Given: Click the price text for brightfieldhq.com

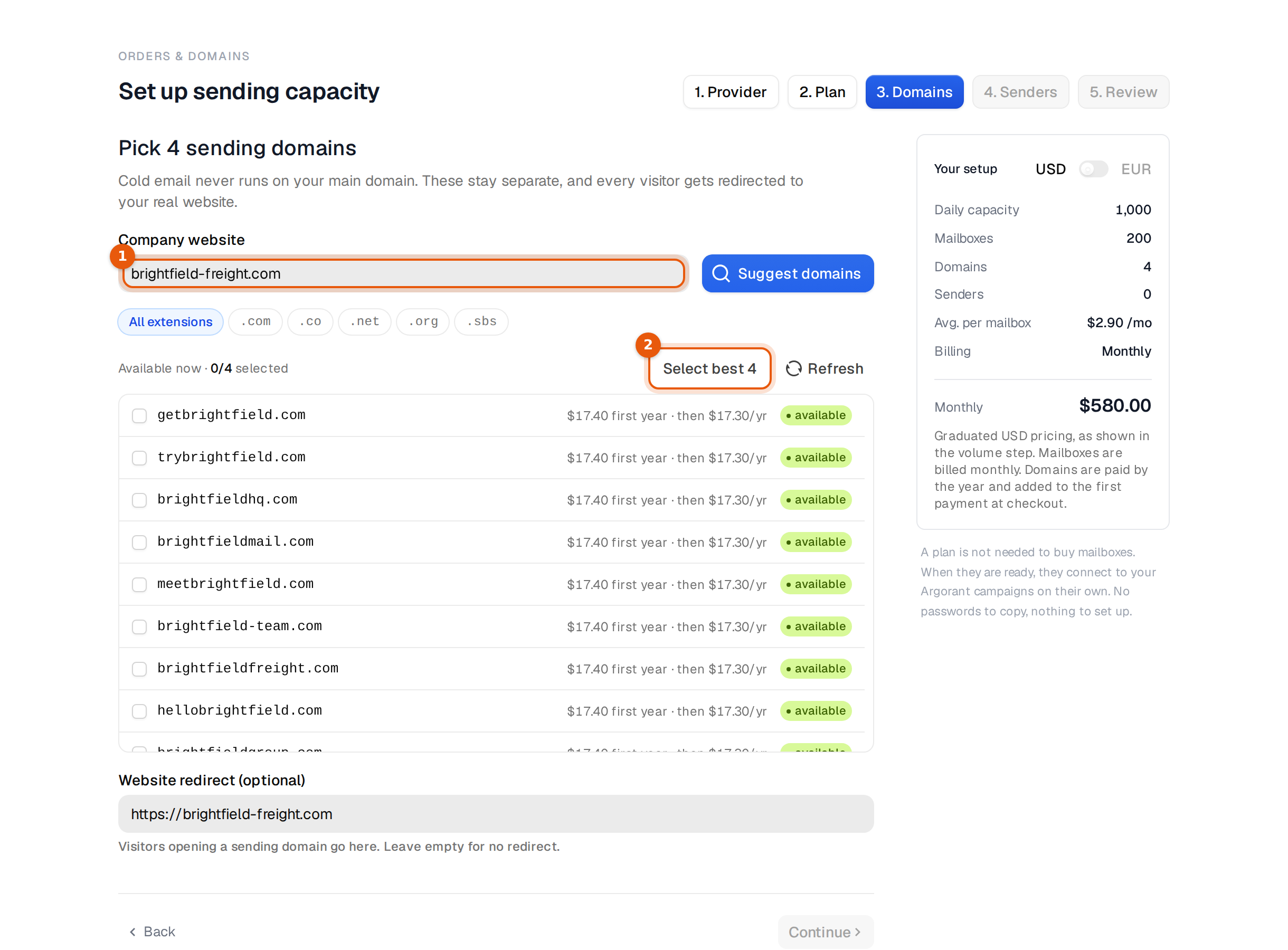Looking at the screenshot, I should coord(666,500).
